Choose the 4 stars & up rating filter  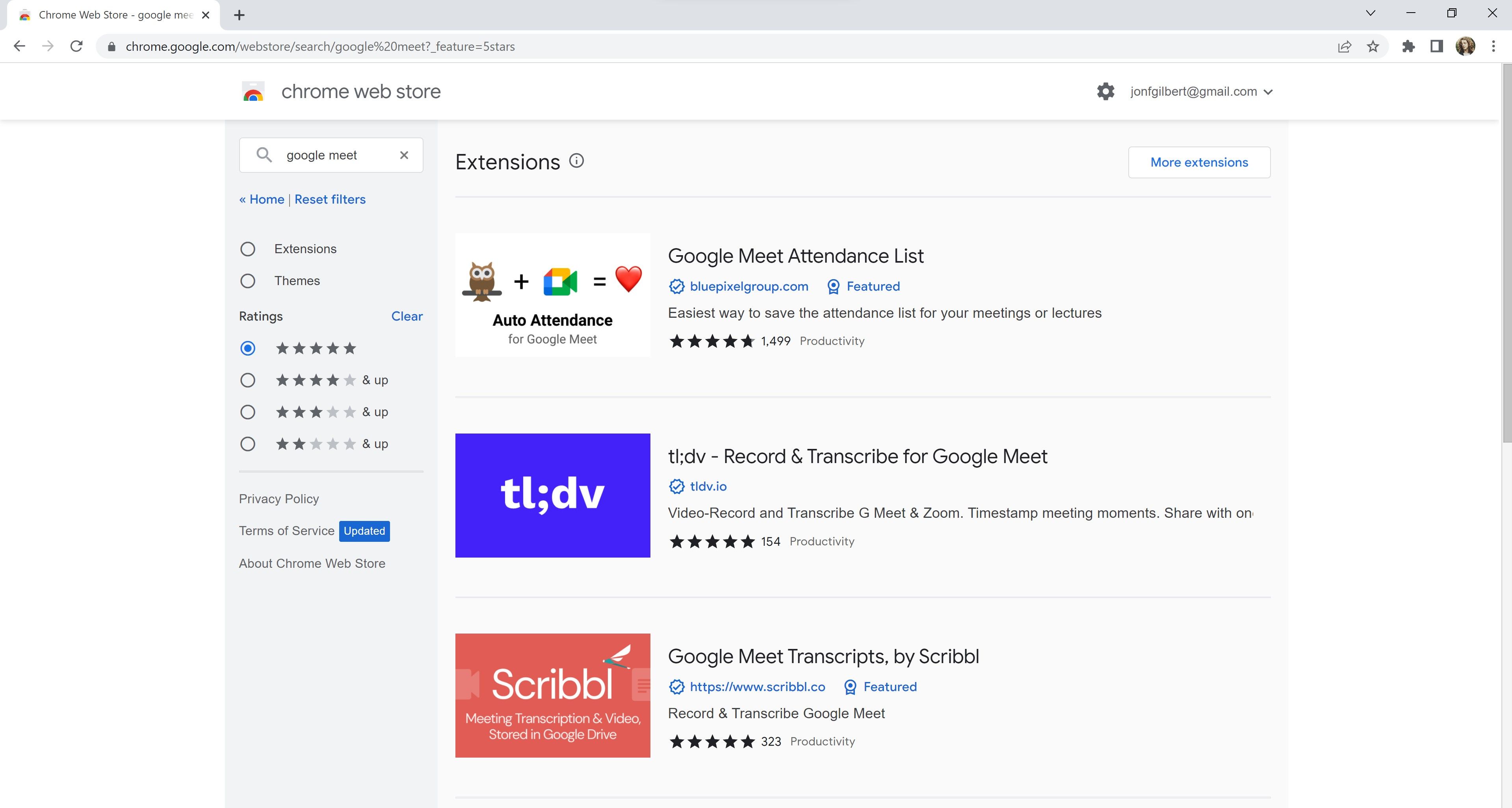(248, 380)
